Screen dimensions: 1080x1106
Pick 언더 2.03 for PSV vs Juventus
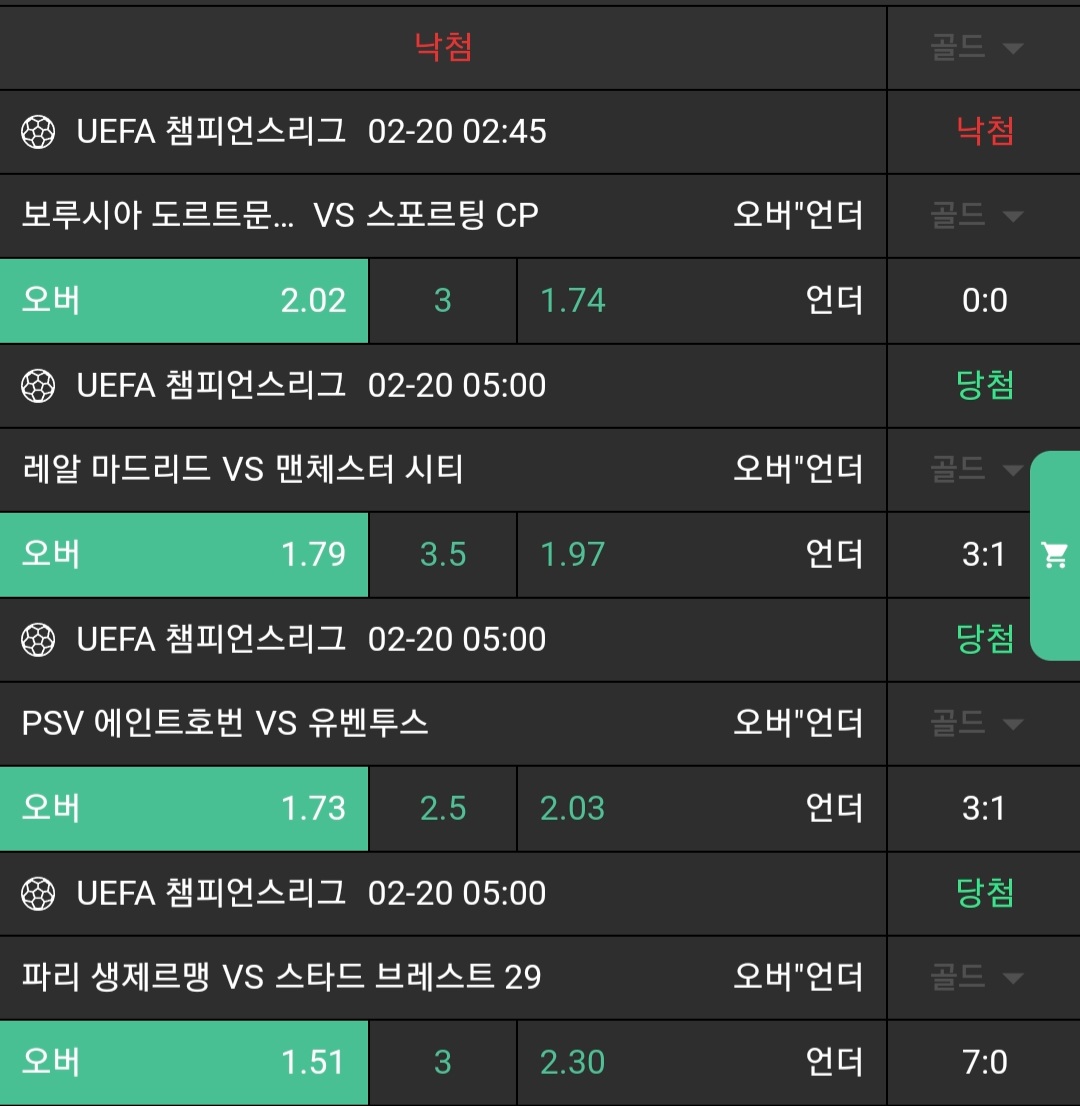point(701,809)
